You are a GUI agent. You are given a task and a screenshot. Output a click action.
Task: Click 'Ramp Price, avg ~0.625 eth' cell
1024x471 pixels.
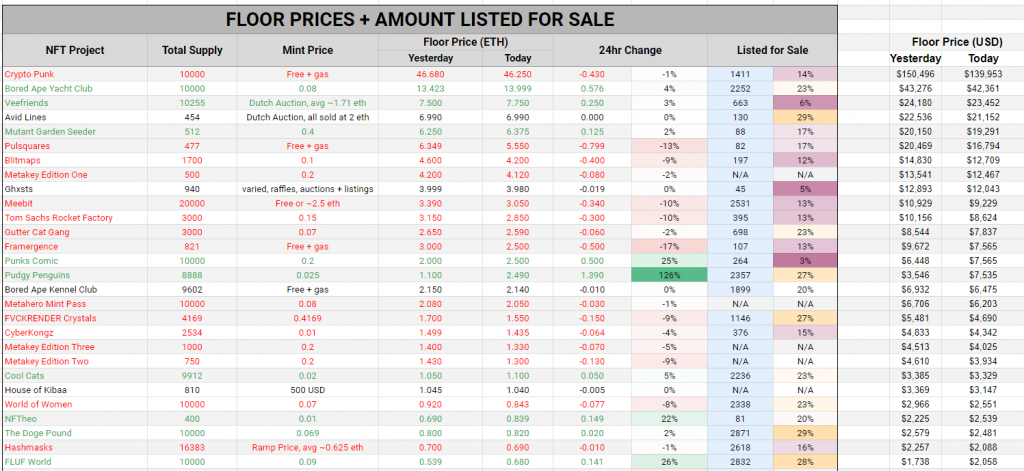point(308,448)
